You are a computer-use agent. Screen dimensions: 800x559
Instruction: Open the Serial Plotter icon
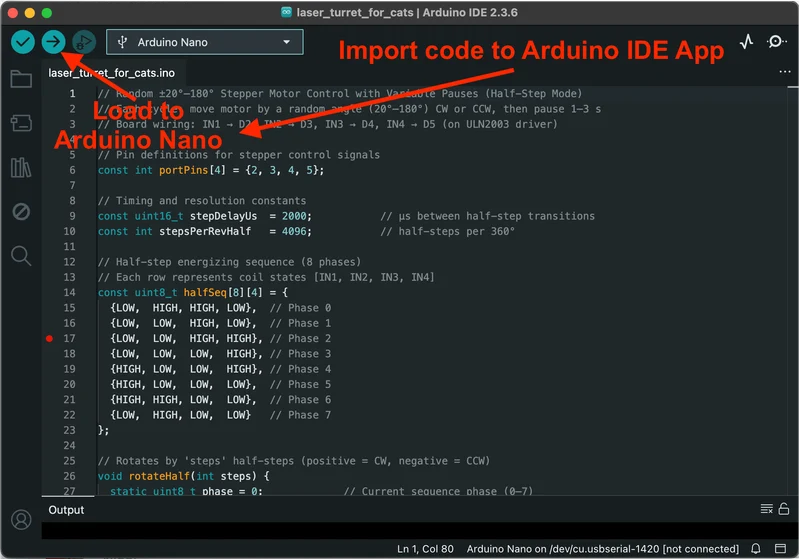click(746, 42)
